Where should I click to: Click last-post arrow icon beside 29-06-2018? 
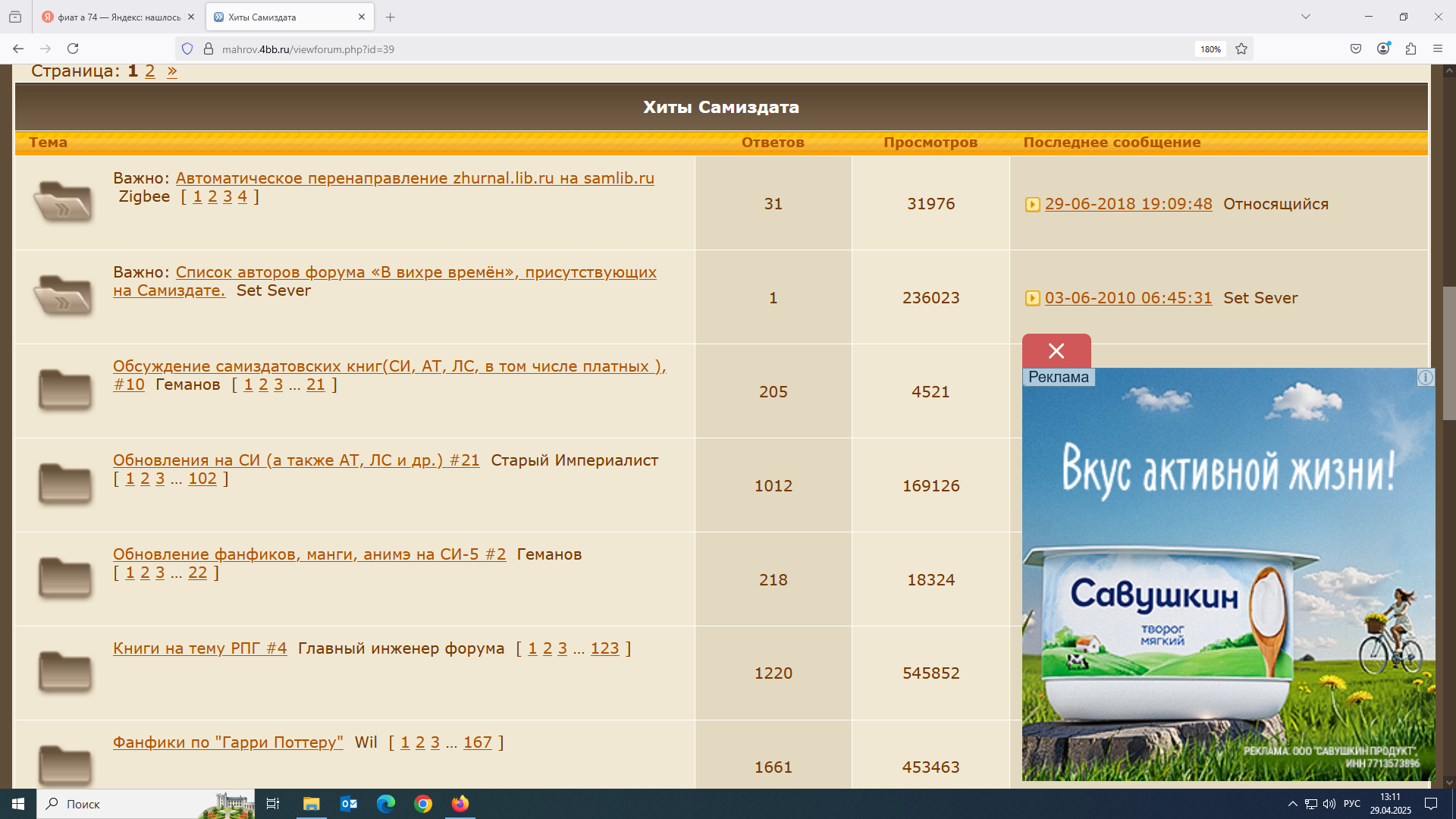point(1032,205)
